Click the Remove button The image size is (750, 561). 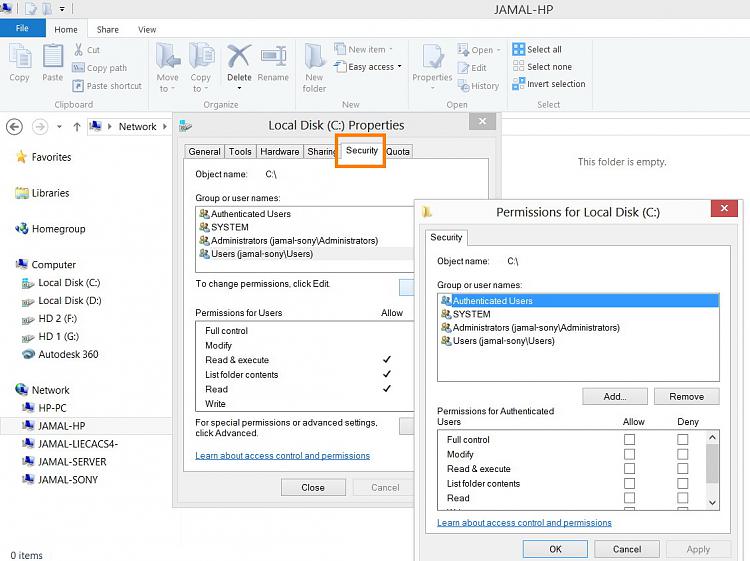coord(686,396)
